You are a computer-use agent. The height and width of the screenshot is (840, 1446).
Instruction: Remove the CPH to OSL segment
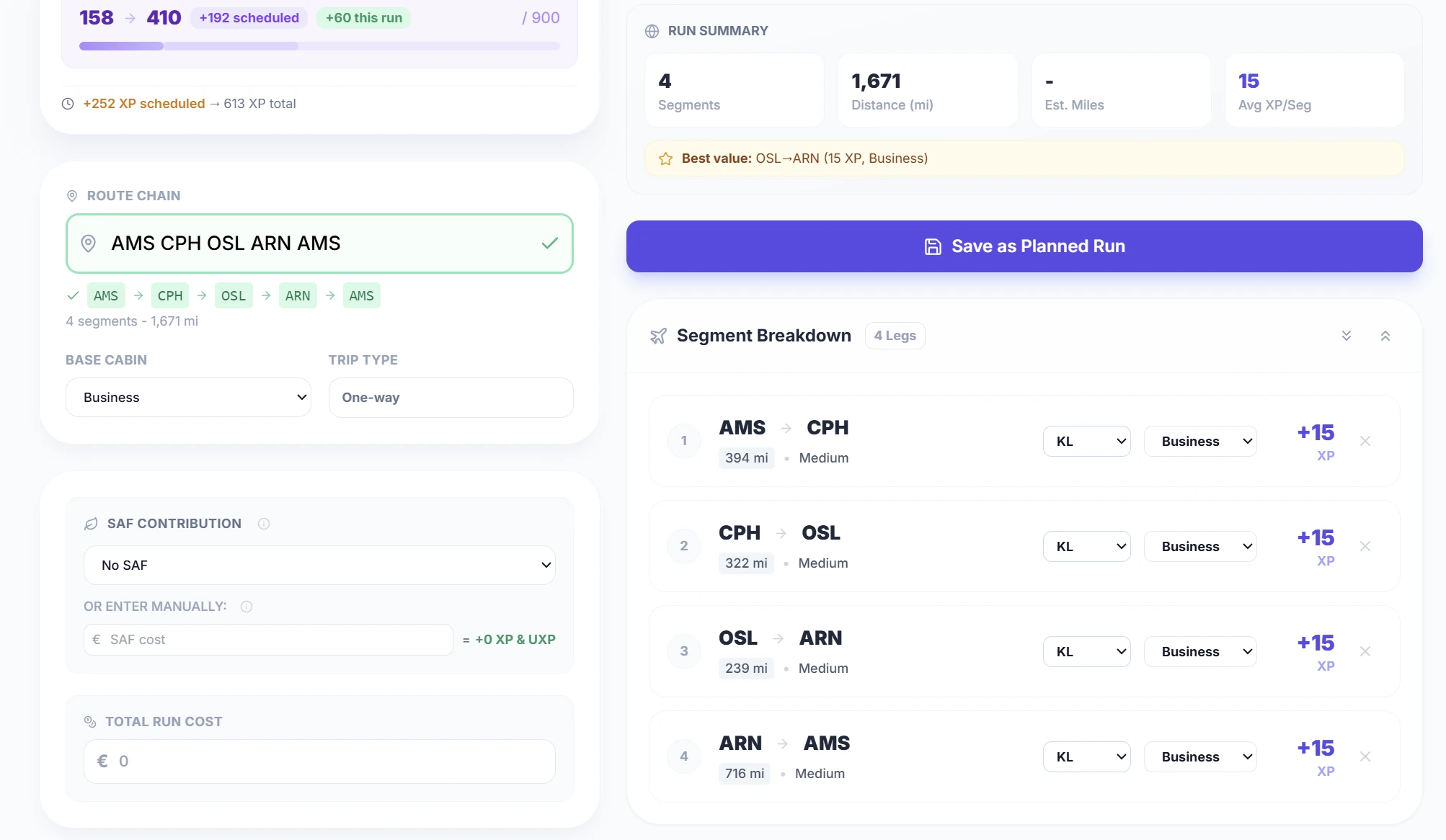[1365, 546]
